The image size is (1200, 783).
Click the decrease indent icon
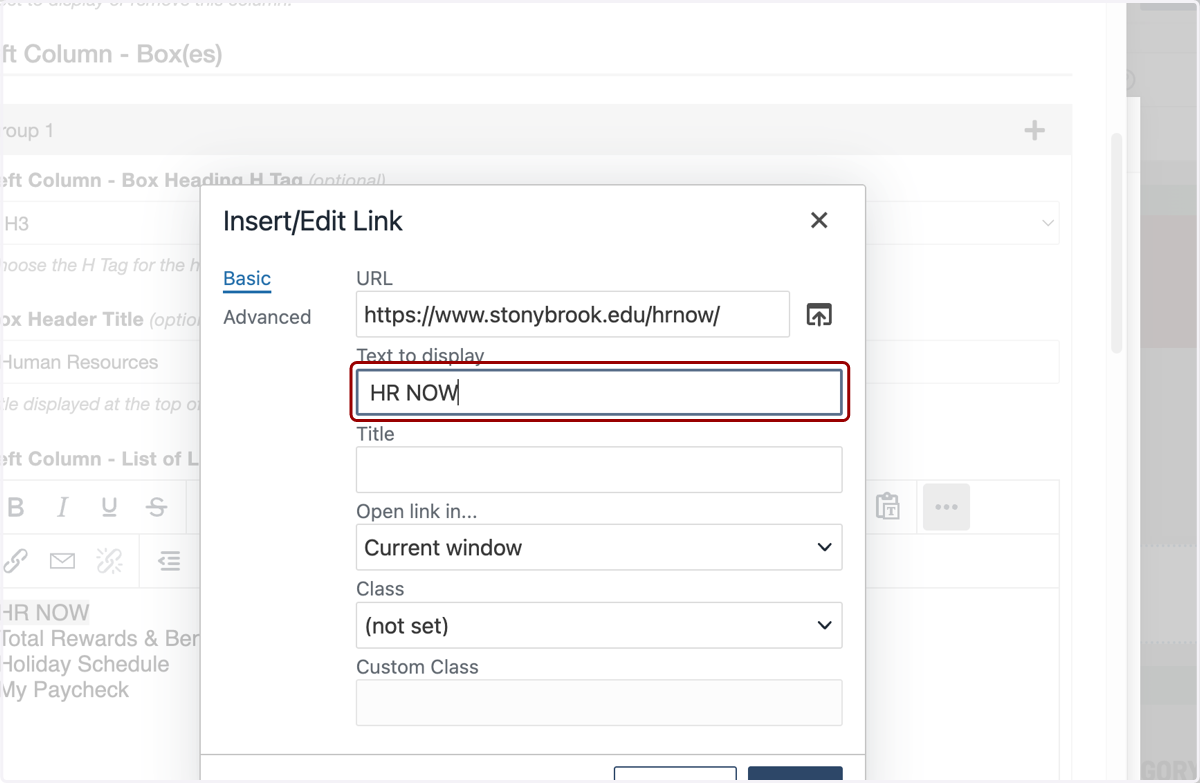coord(169,561)
